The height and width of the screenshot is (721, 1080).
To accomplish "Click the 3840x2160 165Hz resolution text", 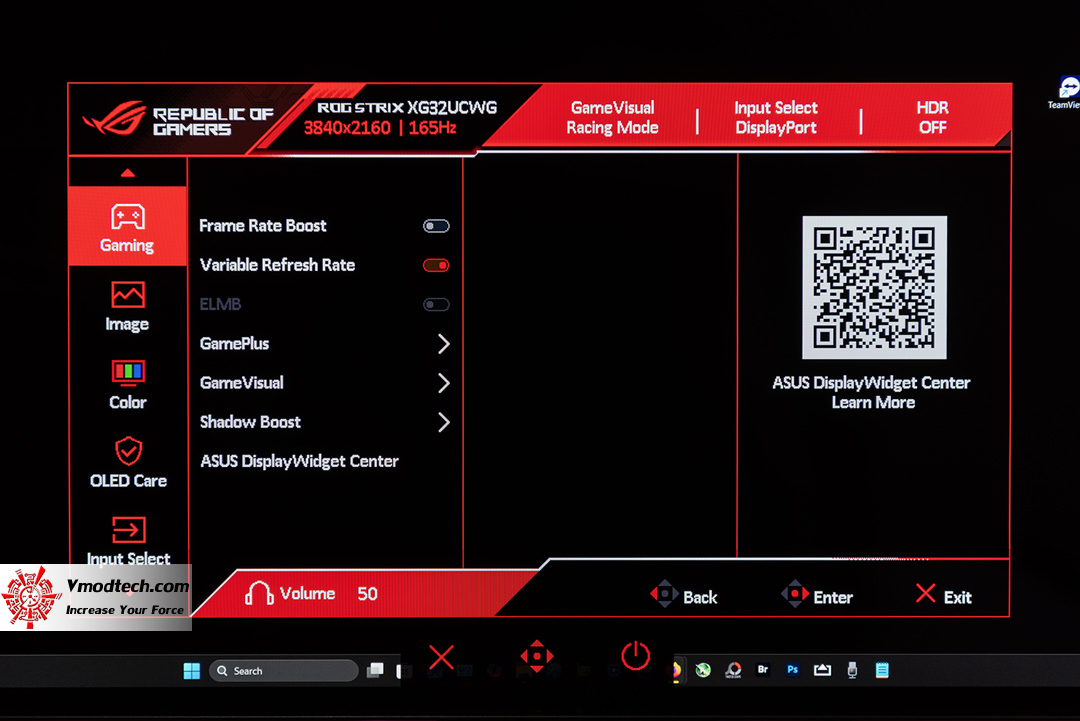I will [380, 128].
